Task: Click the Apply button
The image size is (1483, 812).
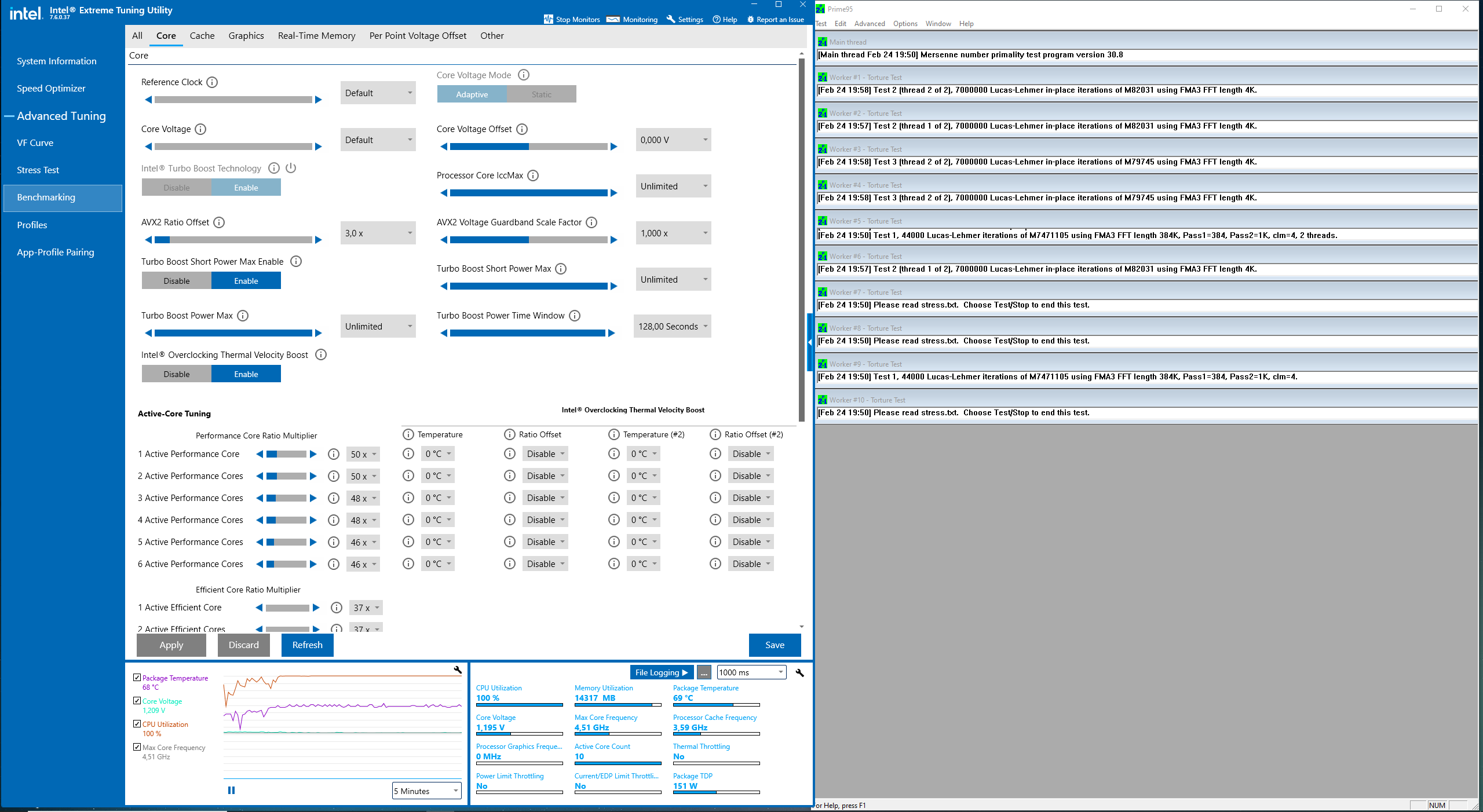Action: tap(171, 645)
